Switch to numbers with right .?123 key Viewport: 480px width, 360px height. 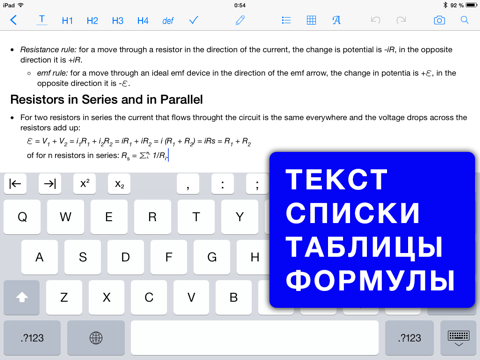tap(409, 338)
